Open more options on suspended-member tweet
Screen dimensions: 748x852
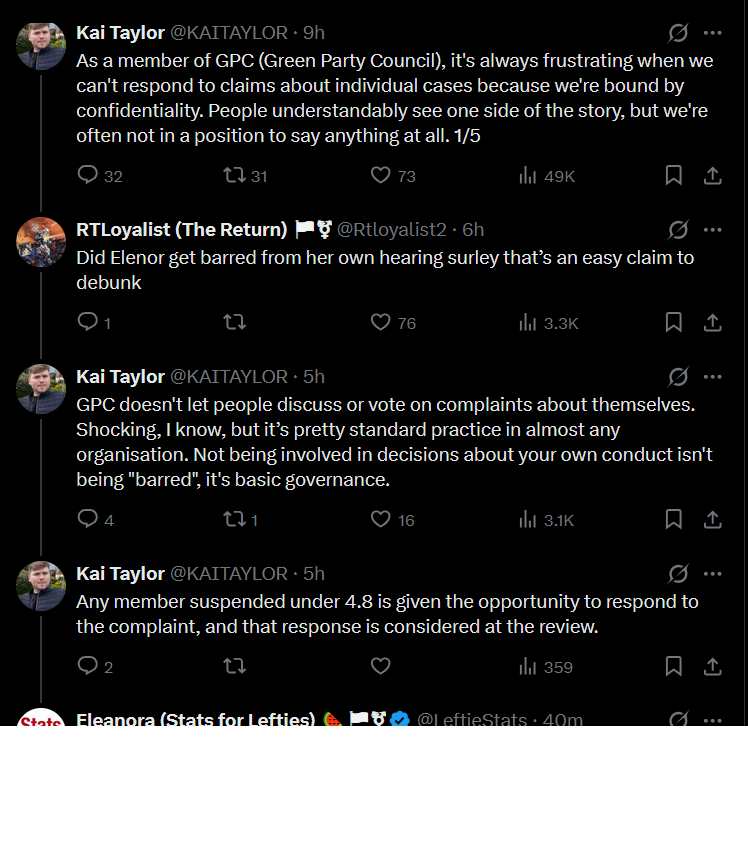712,574
